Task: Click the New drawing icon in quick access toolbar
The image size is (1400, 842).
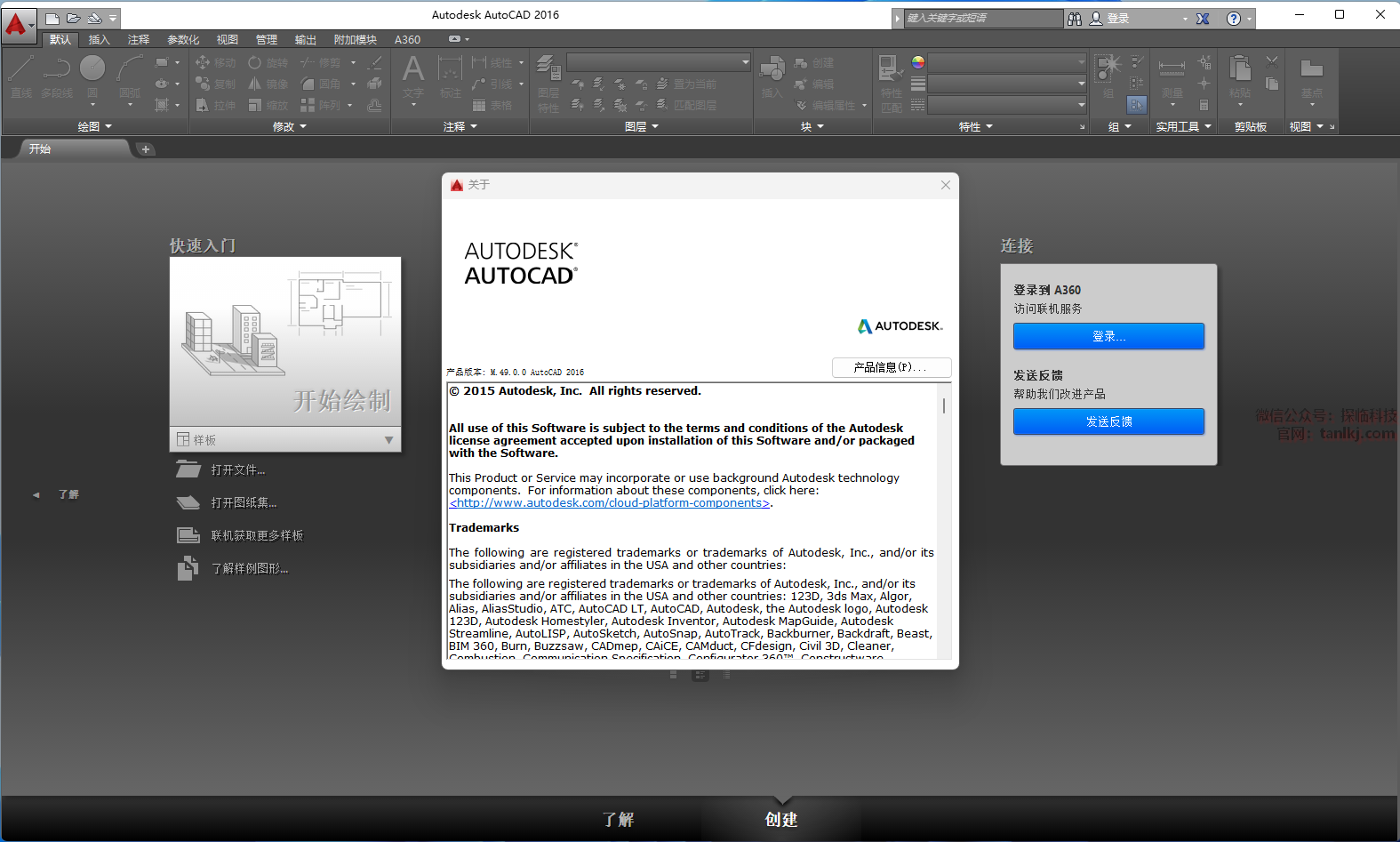Action: [x=52, y=18]
